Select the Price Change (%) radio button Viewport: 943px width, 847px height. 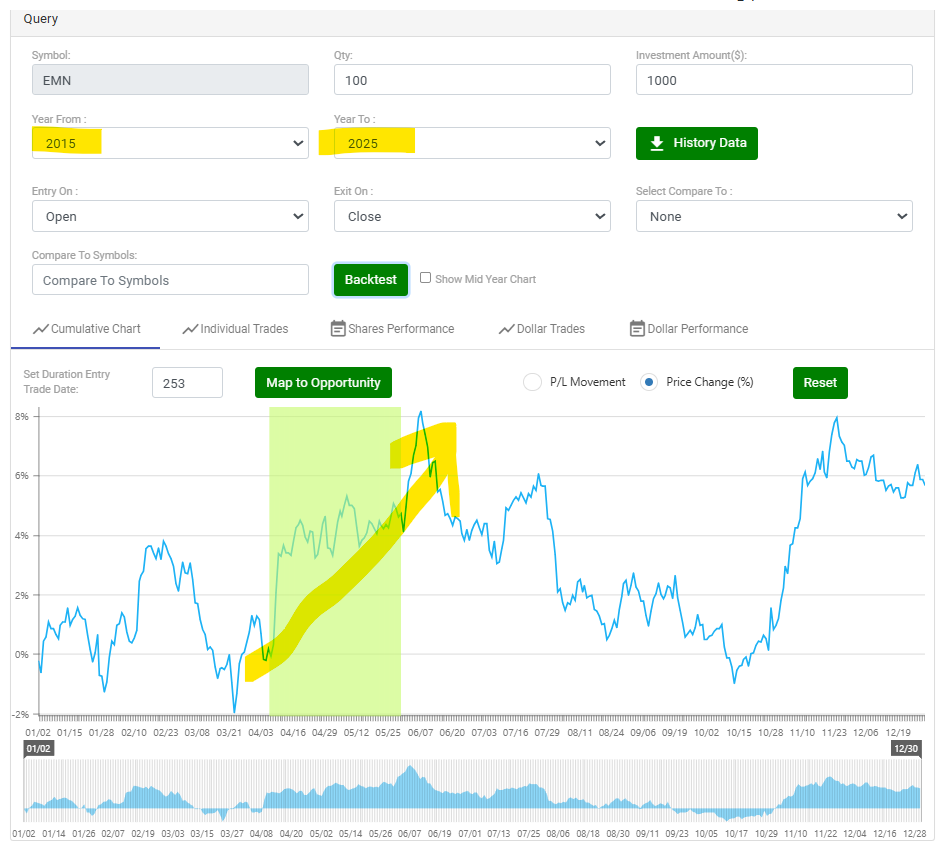point(648,382)
